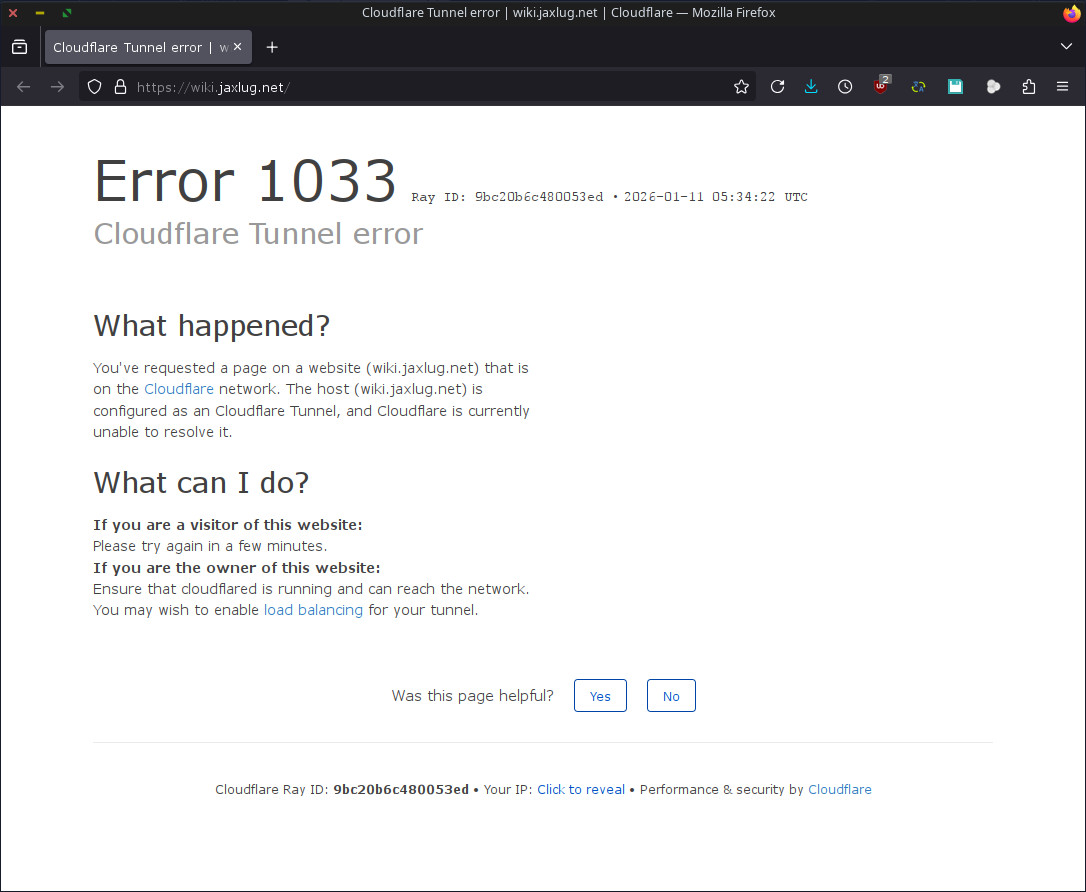Click the padlock site security toggle
Viewport: 1086px width, 892px height.
pyautogui.click(x=119, y=86)
